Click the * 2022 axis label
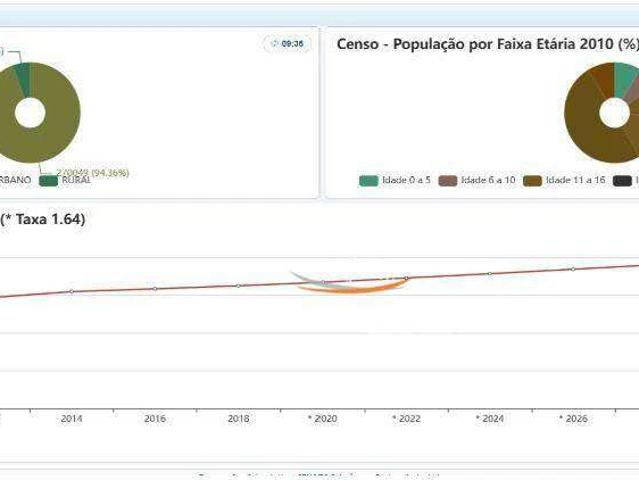 tap(406, 418)
